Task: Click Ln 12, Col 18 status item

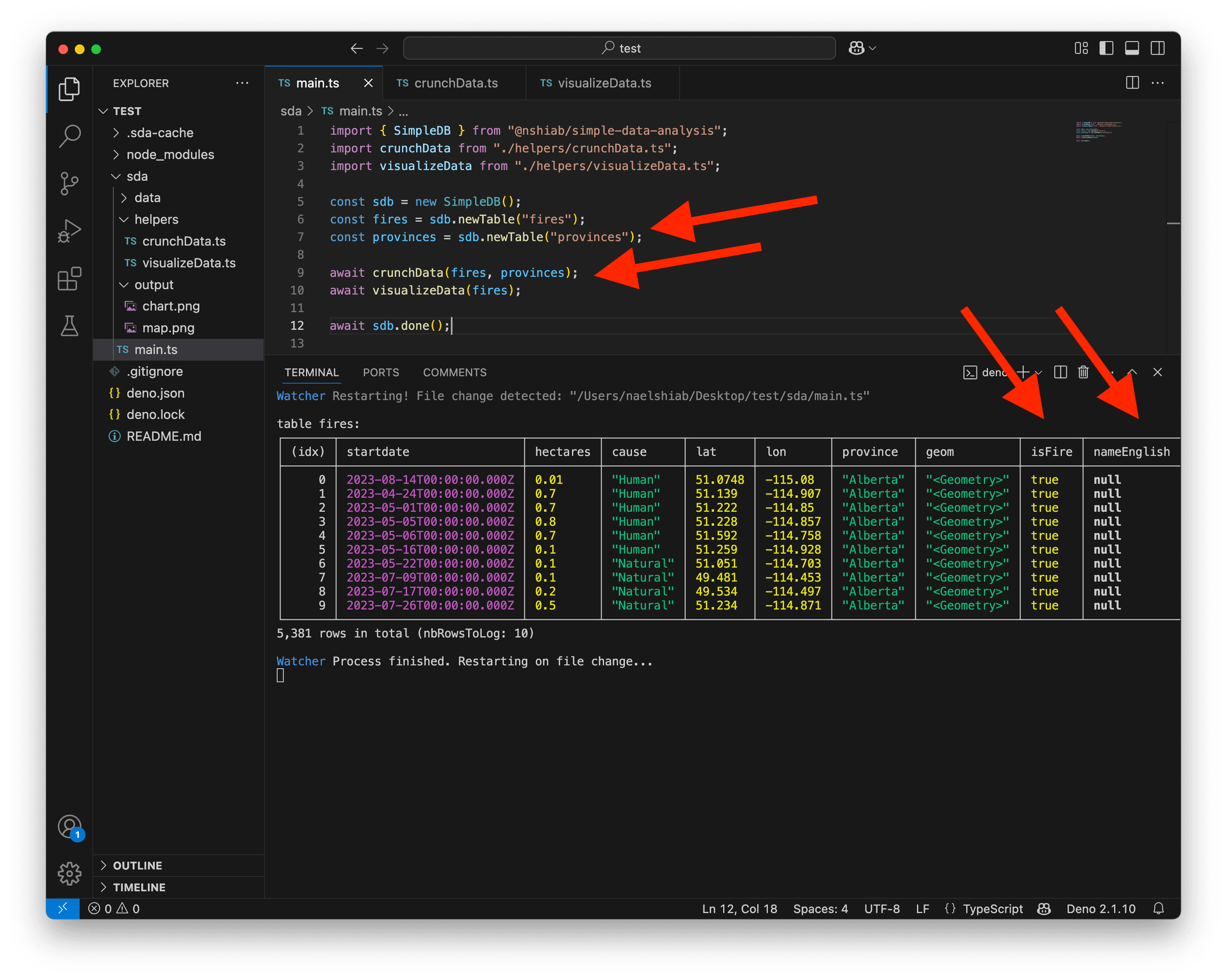Action: click(x=739, y=908)
